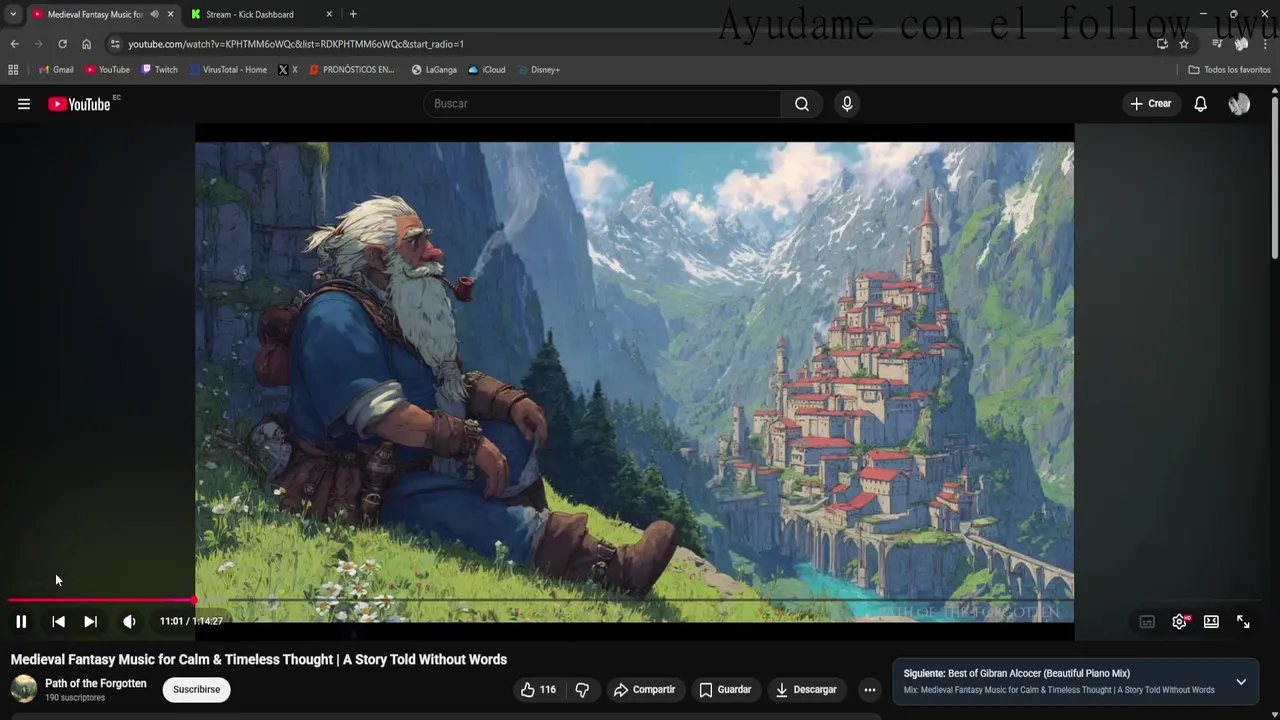Screen dimensions: 1280x720
Task: Like the video with thumbs up
Action: (x=538, y=690)
